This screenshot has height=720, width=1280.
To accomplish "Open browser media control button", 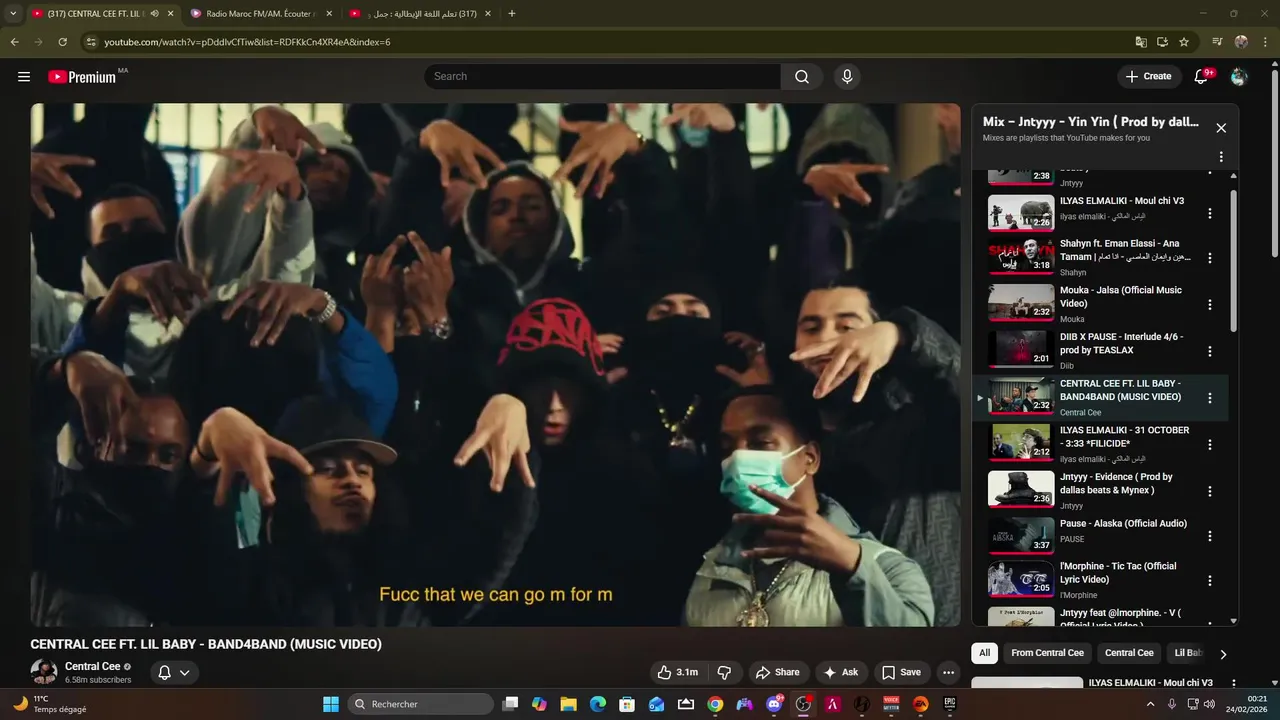I will [1217, 42].
